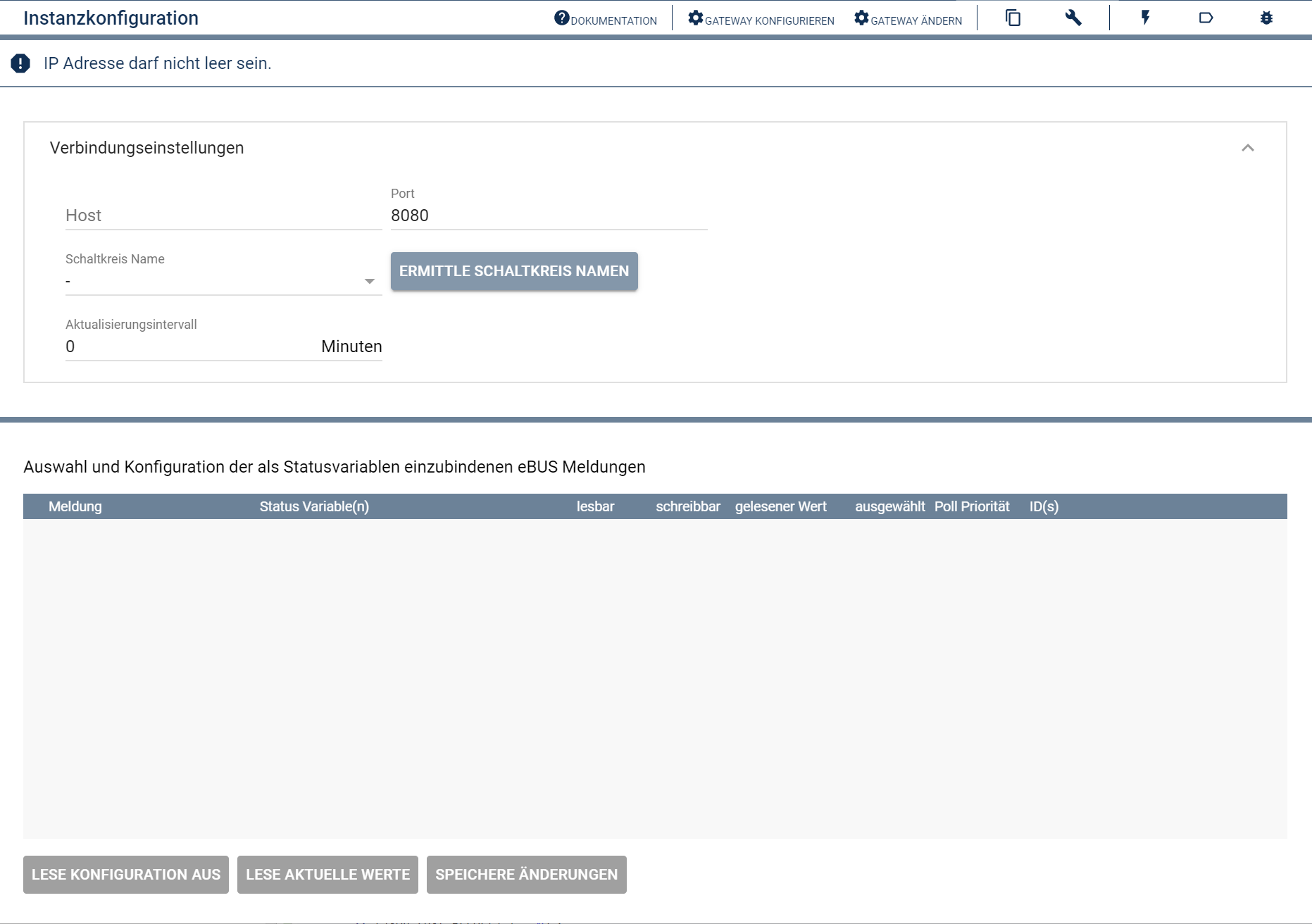The image size is (1312, 924).
Task: Sort by ausgewählt column header
Action: pos(890,506)
